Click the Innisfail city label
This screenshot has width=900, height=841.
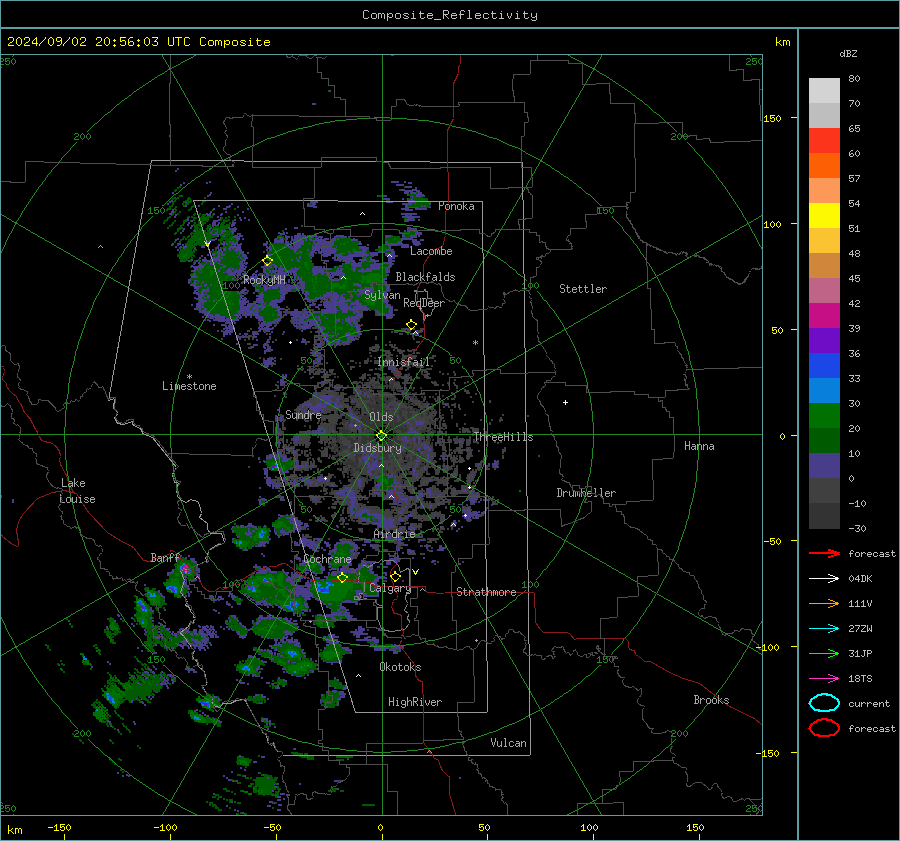(x=404, y=362)
